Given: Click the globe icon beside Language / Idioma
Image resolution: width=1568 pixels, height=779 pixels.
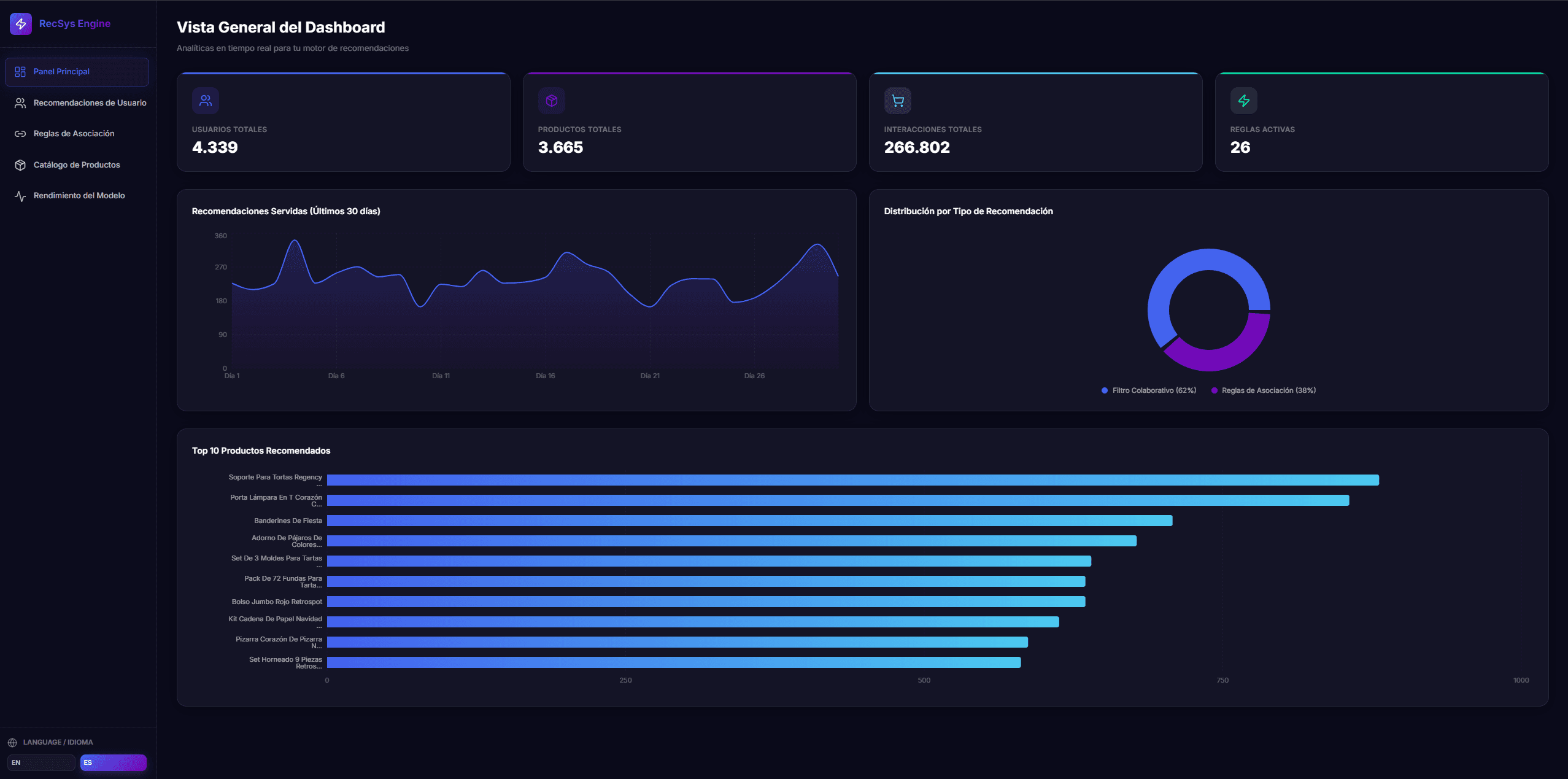Looking at the screenshot, I should click(x=12, y=742).
